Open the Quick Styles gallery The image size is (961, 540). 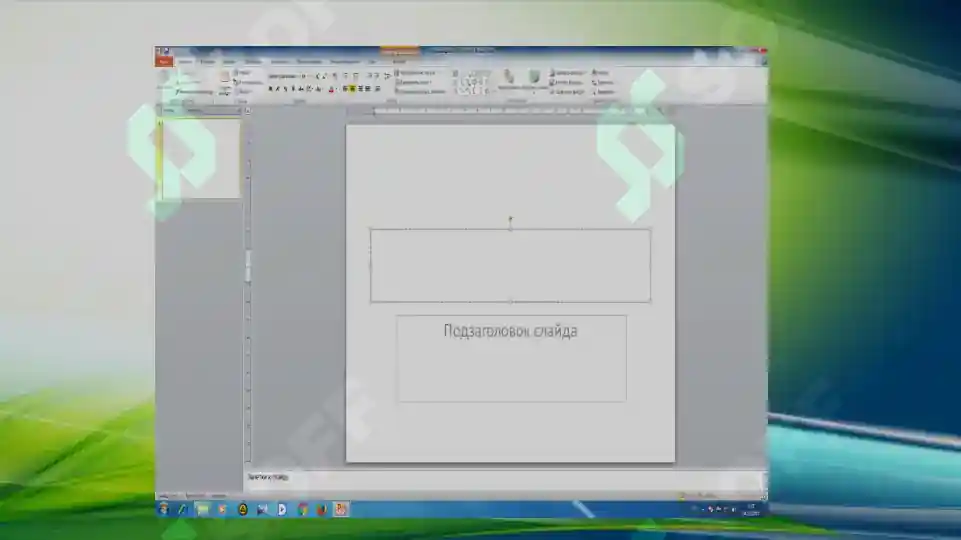tap(535, 80)
